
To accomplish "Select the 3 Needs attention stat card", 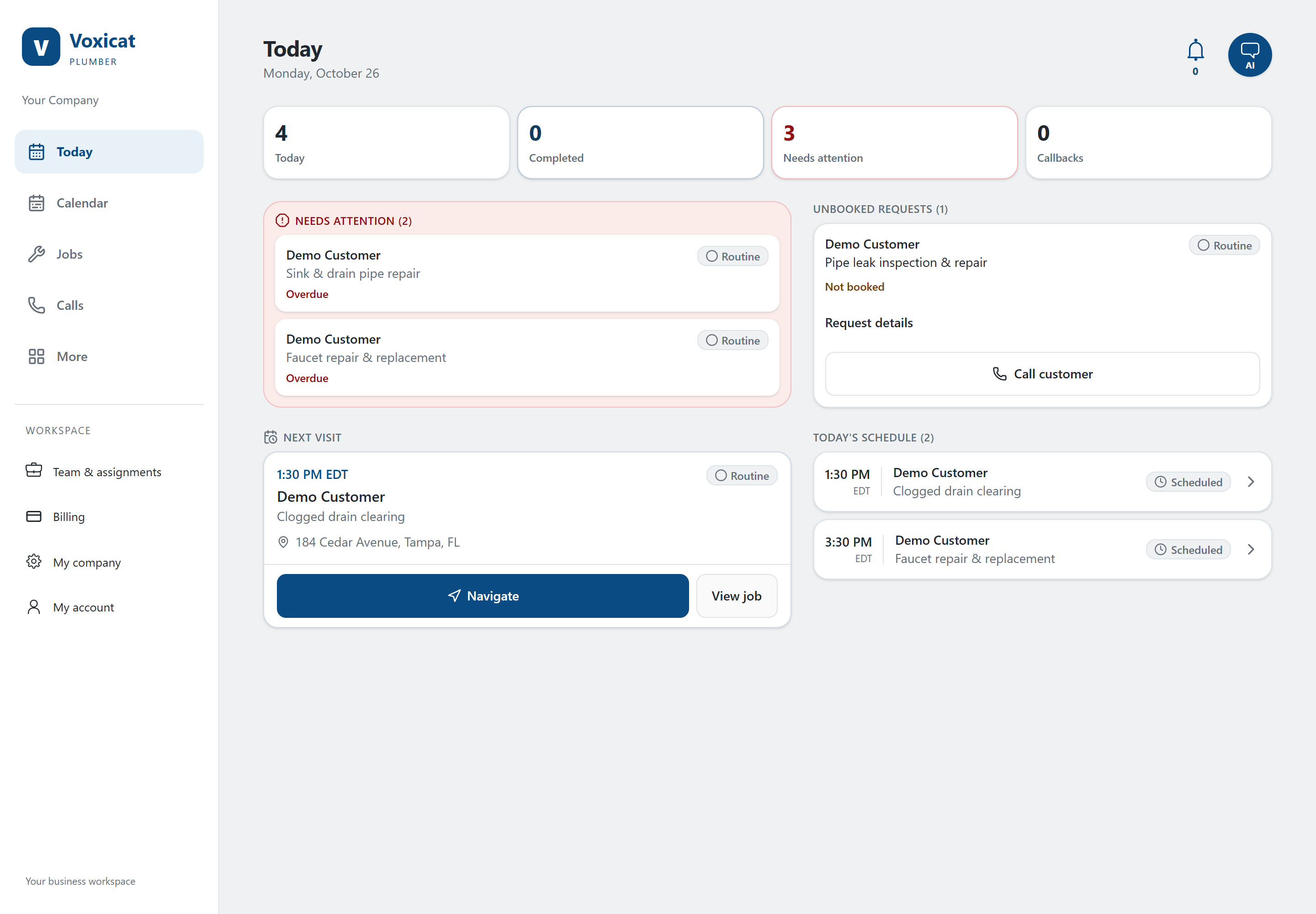I will click(895, 143).
